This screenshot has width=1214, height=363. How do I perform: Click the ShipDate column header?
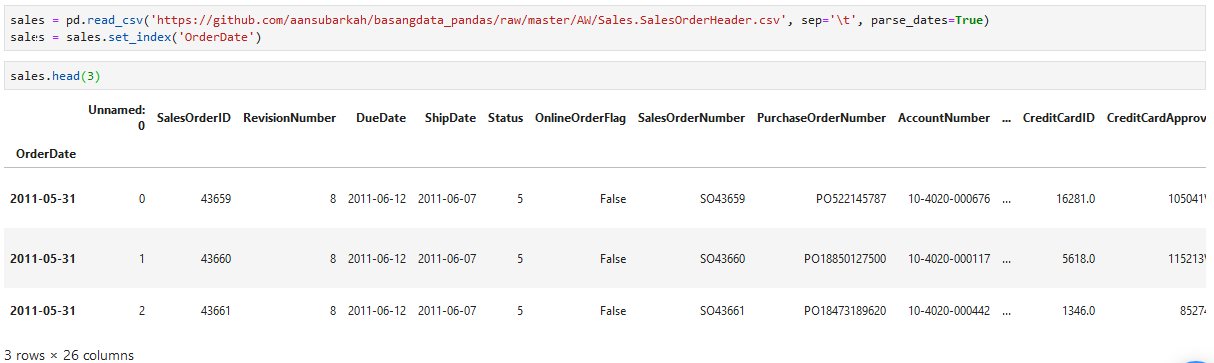pos(450,118)
